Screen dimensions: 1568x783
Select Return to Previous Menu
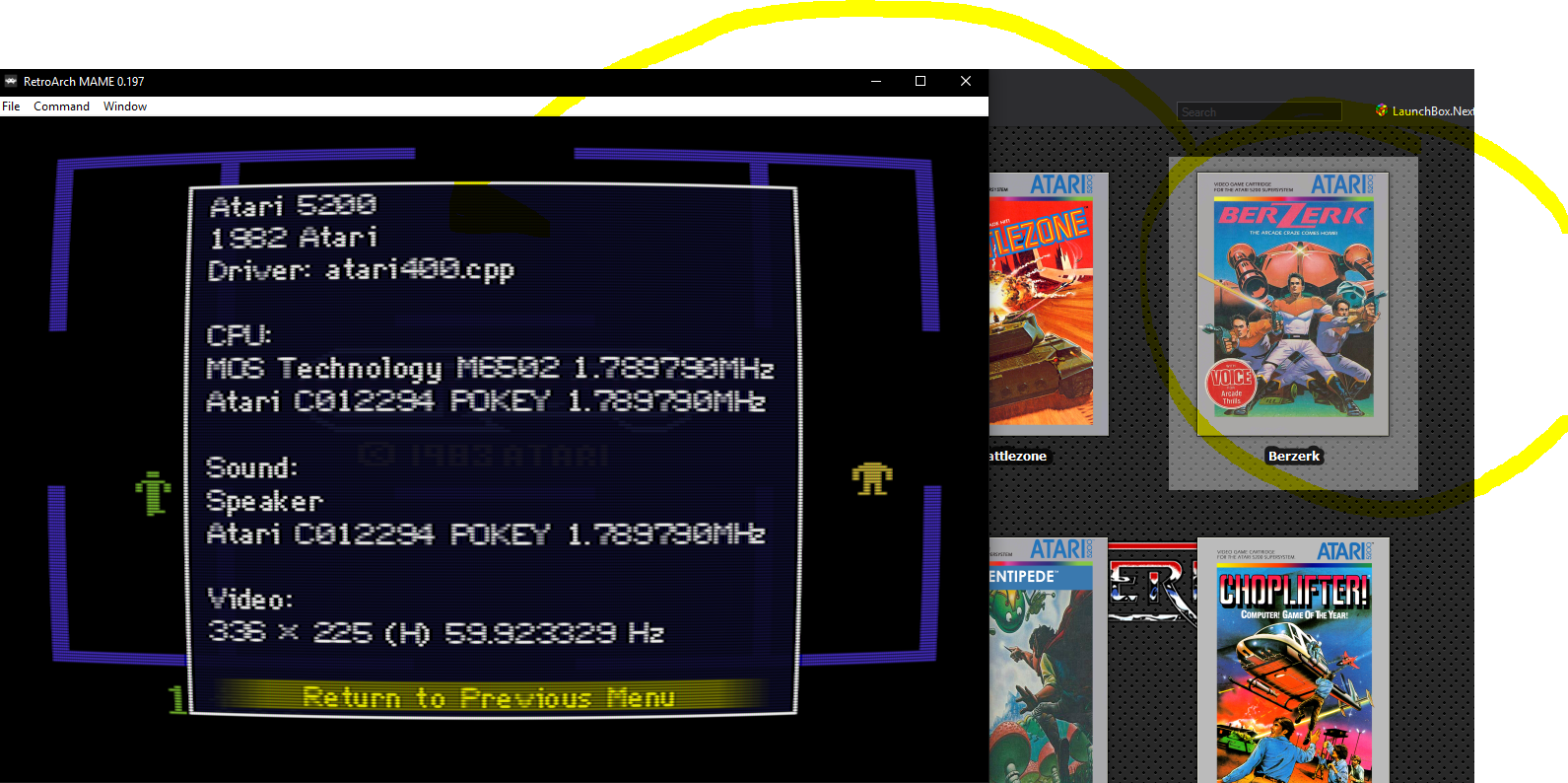489,697
